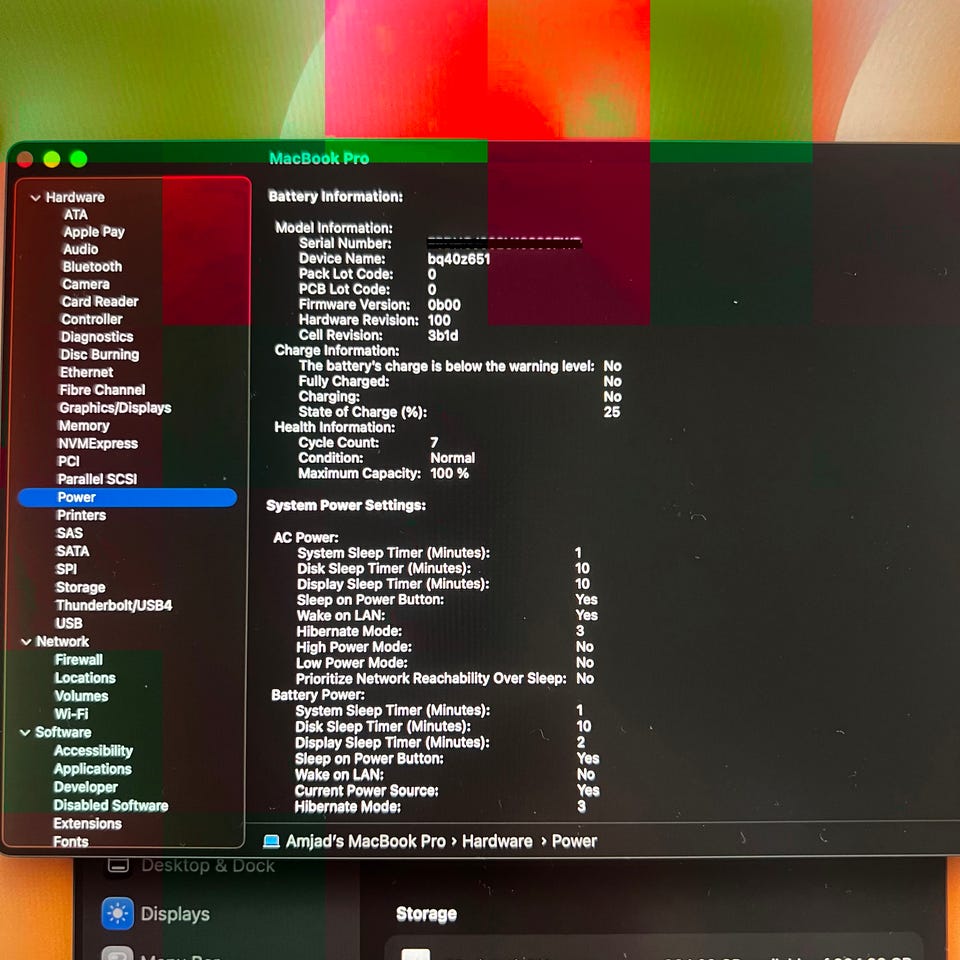Click the green zoom window button

78,159
